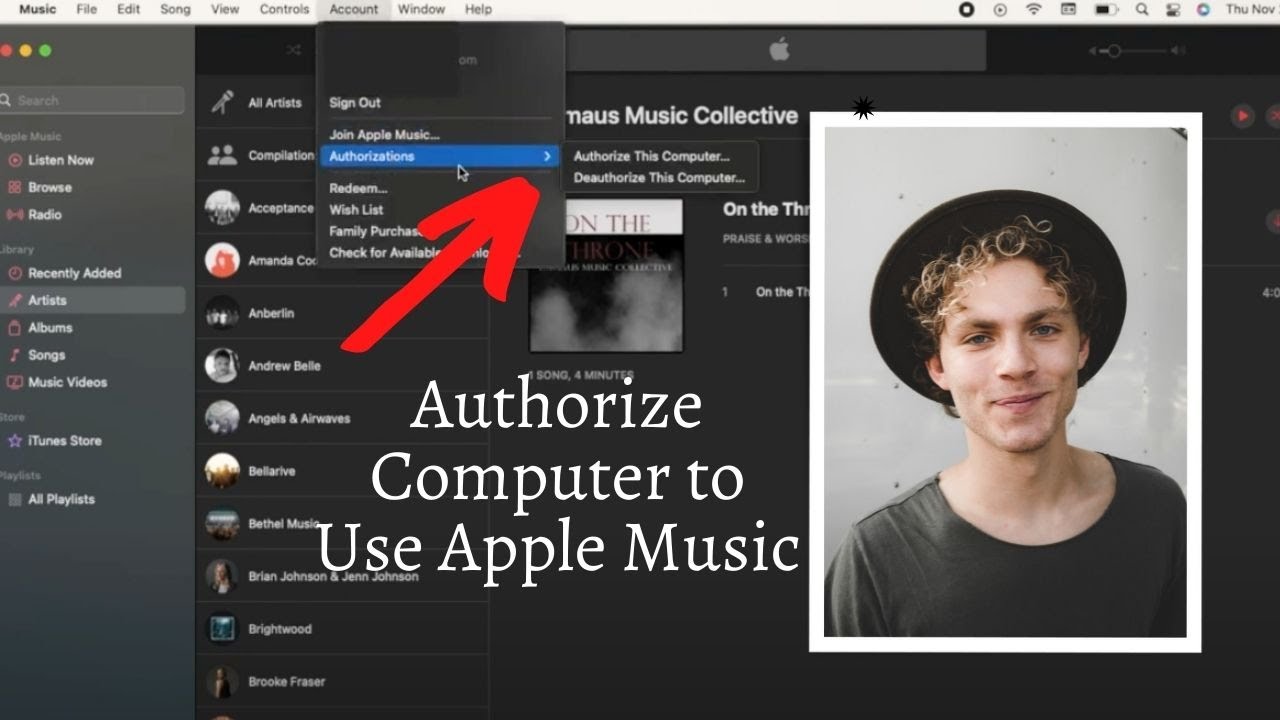This screenshot has height=720, width=1280.
Task: Select Brightwood in artist list
Action: pyautogui.click(x=342, y=629)
